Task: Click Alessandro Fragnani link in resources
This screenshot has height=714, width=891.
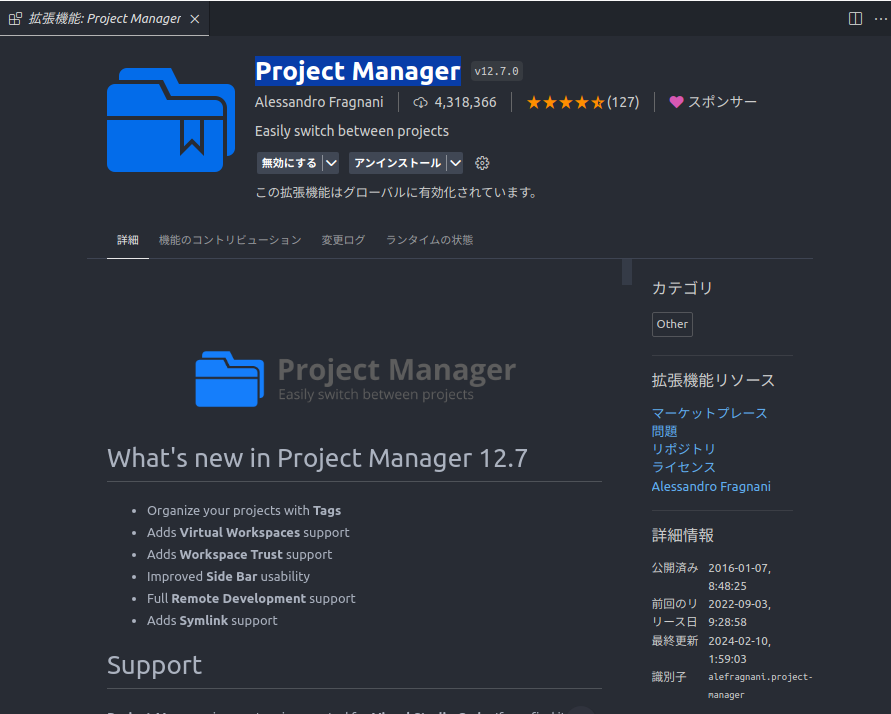Action: [x=711, y=487]
